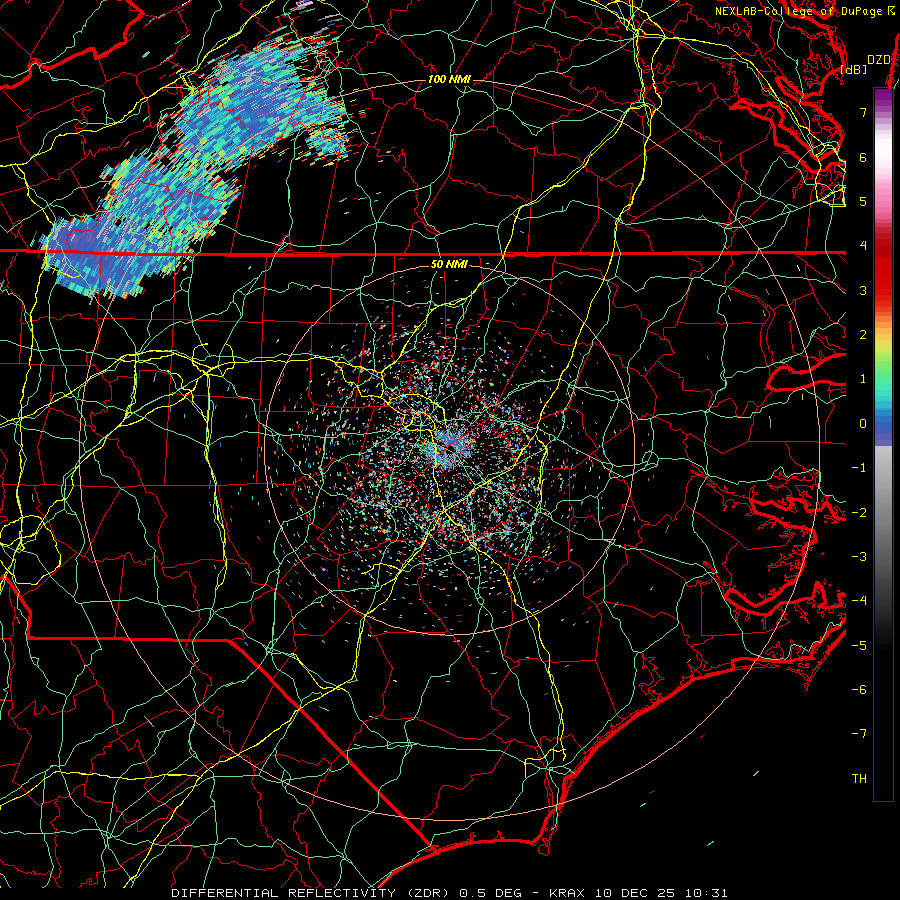Image resolution: width=900 pixels, height=900 pixels.
Task: Click the '1' label on the color bar
Action: point(863,379)
